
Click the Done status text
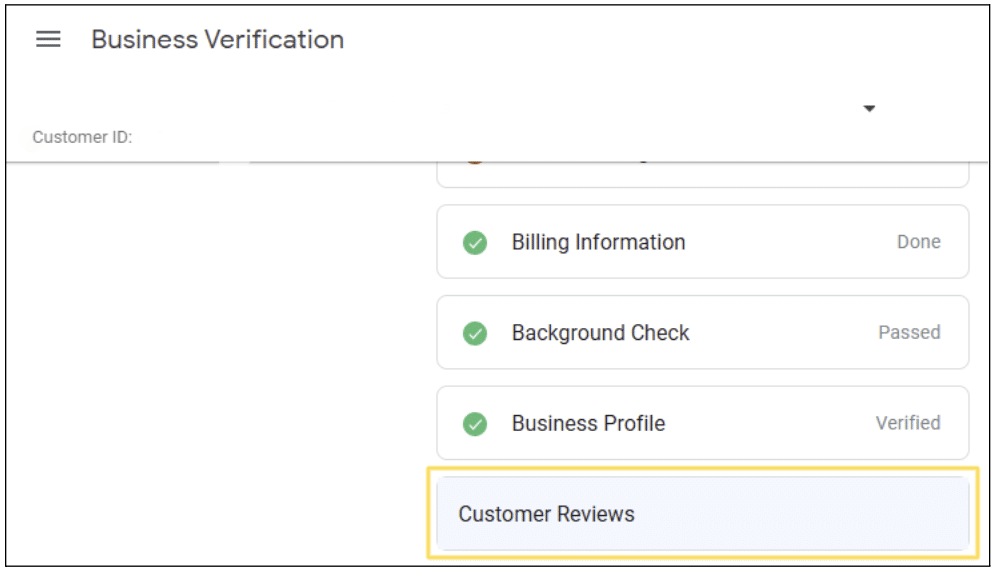click(918, 242)
